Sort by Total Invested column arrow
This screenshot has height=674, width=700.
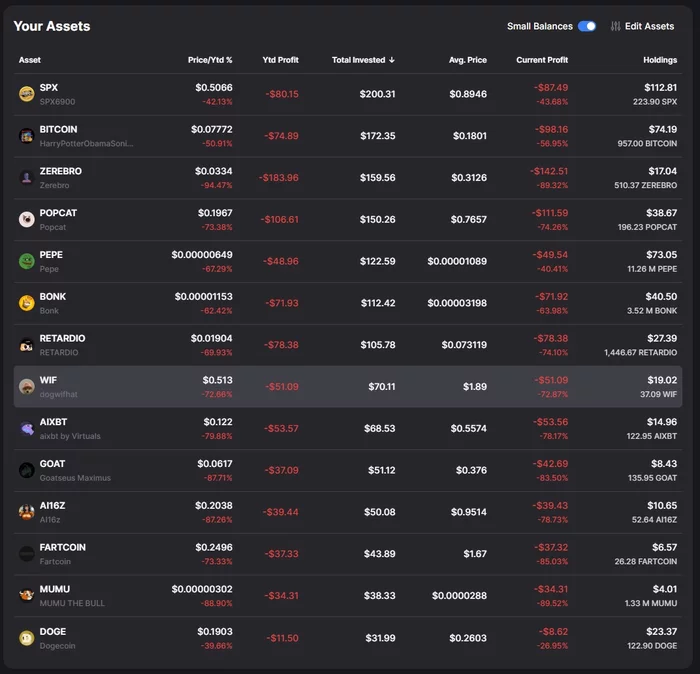(x=392, y=60)
